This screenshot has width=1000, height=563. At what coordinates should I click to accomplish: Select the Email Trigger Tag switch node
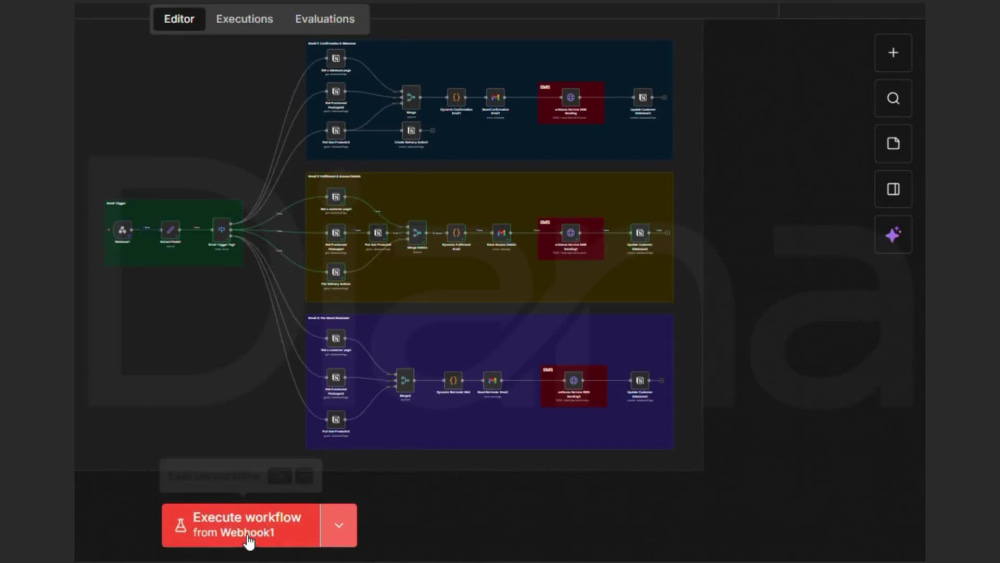tap(221, 230)
